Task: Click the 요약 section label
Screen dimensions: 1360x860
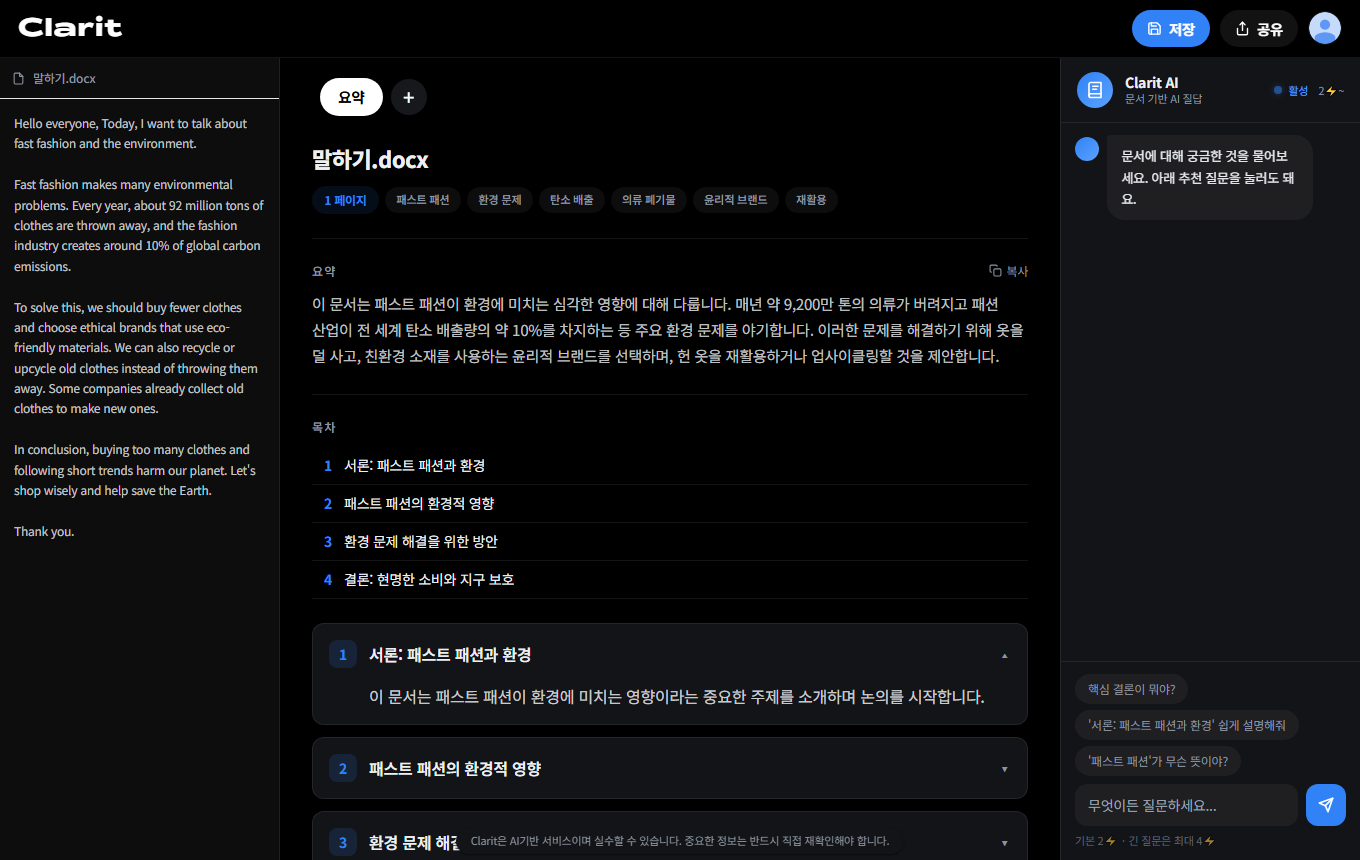Action: click(x=324, y=271)
